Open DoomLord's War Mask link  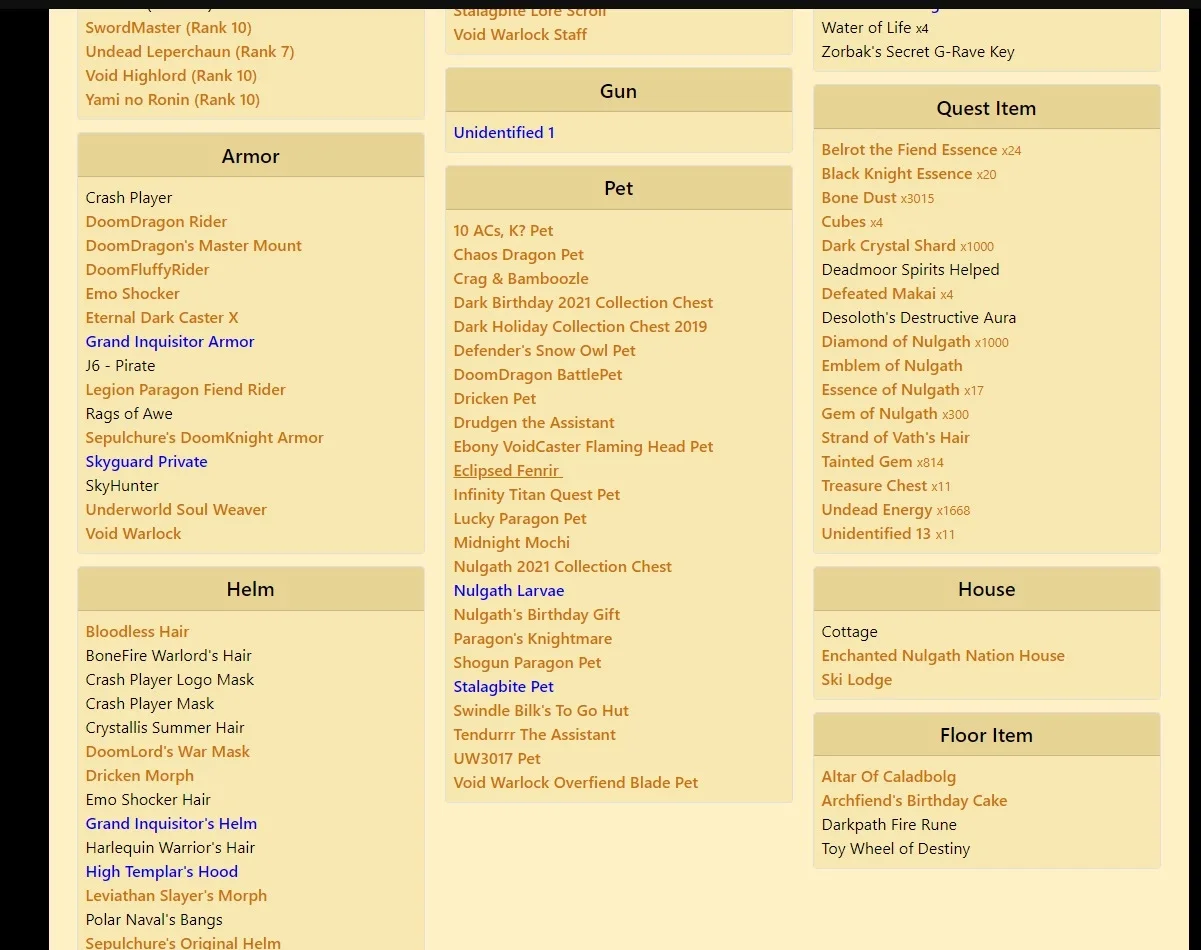pyautogui.click(x=168, y=752)
